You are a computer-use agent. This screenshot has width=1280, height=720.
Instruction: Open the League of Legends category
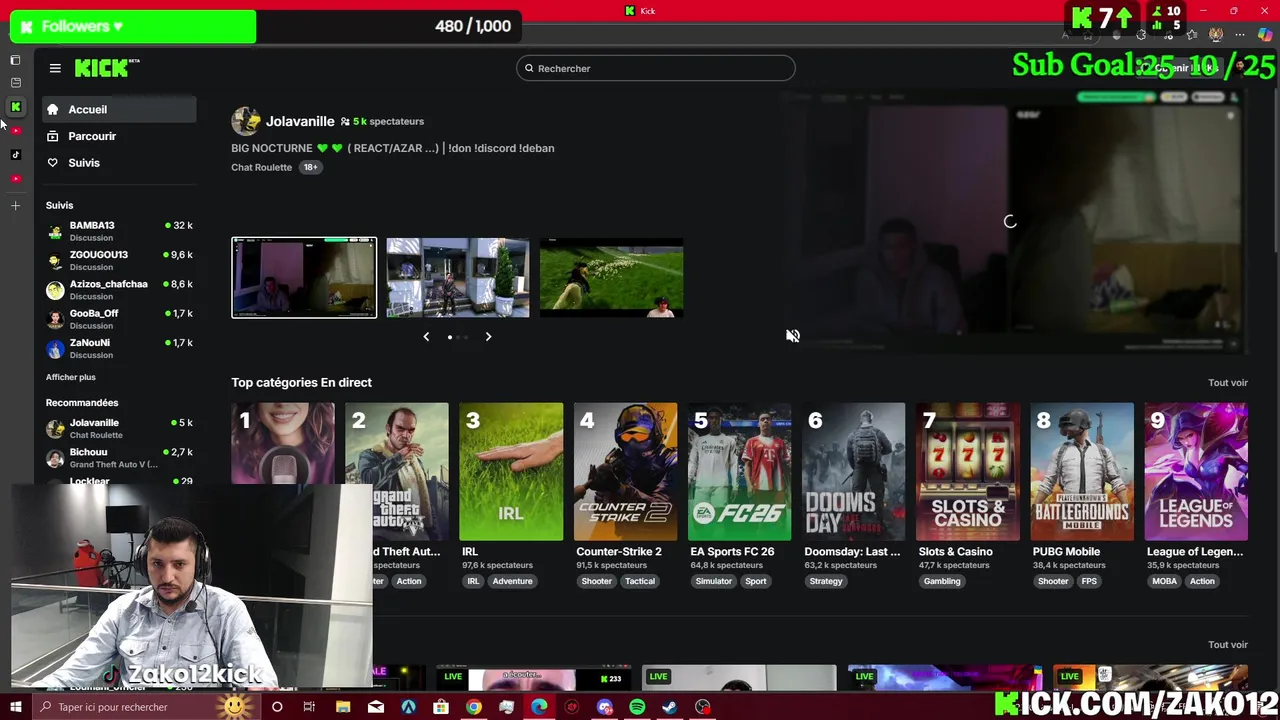tap(1195, 471)
